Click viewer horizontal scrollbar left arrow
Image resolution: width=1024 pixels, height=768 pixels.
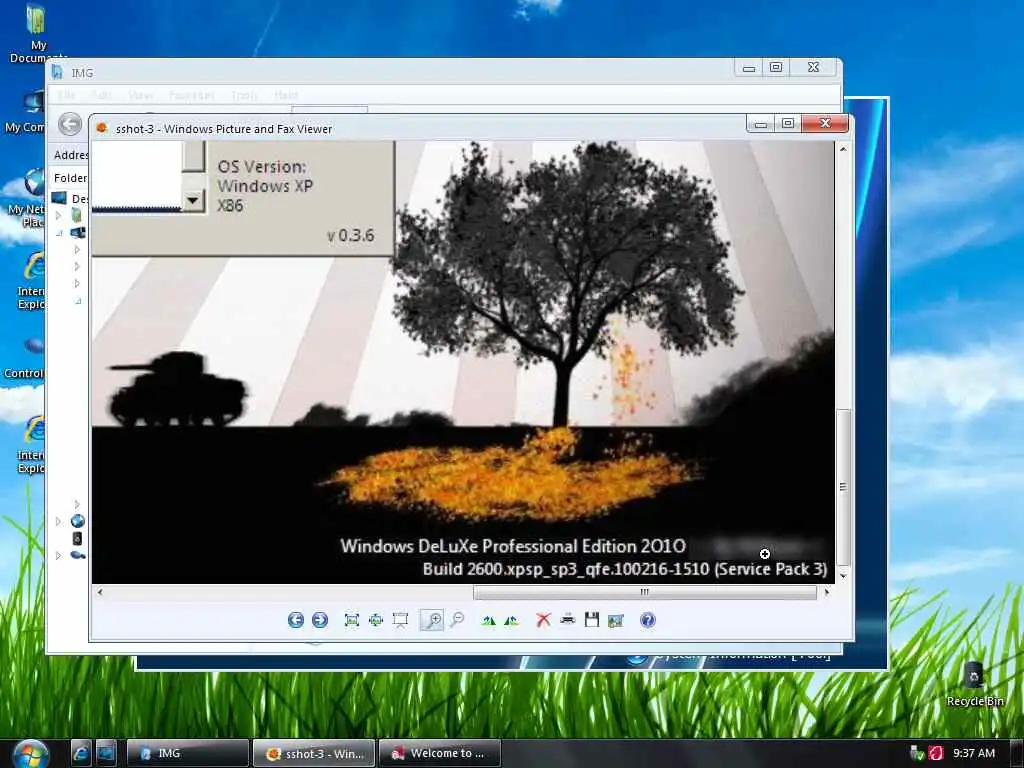(x=100, y=592)
